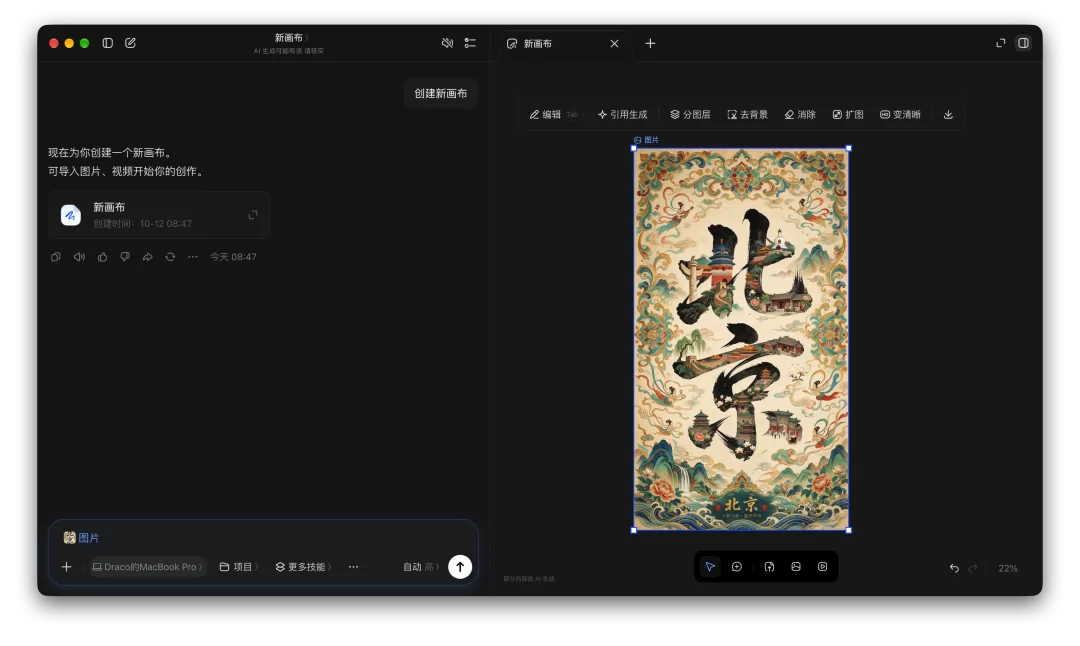This screenshot has height=646, width=1080.
Task: Read the reply aloud with speaker icon
Action: (79, 257)
